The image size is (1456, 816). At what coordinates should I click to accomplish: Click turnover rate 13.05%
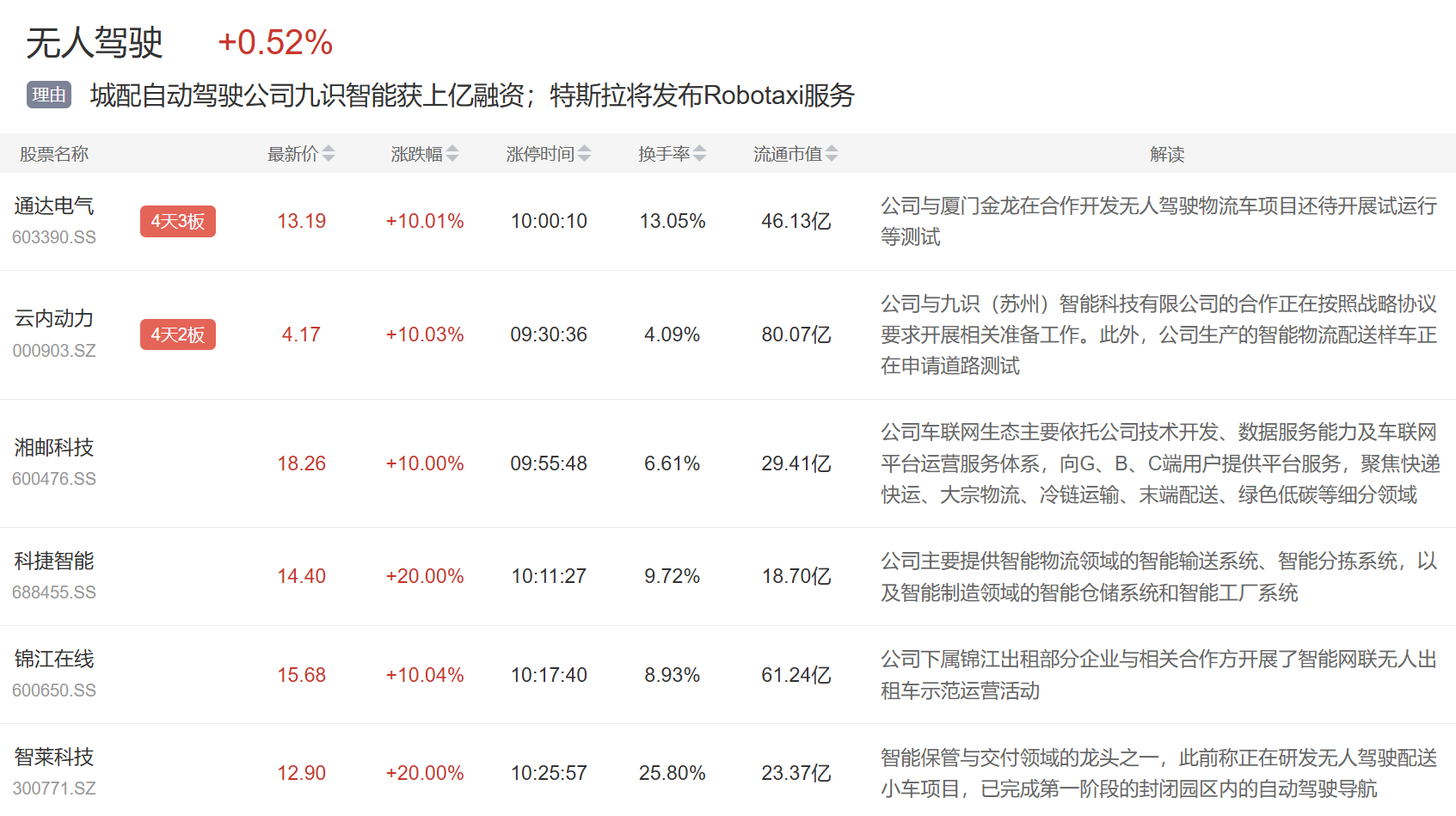[673, 221]
